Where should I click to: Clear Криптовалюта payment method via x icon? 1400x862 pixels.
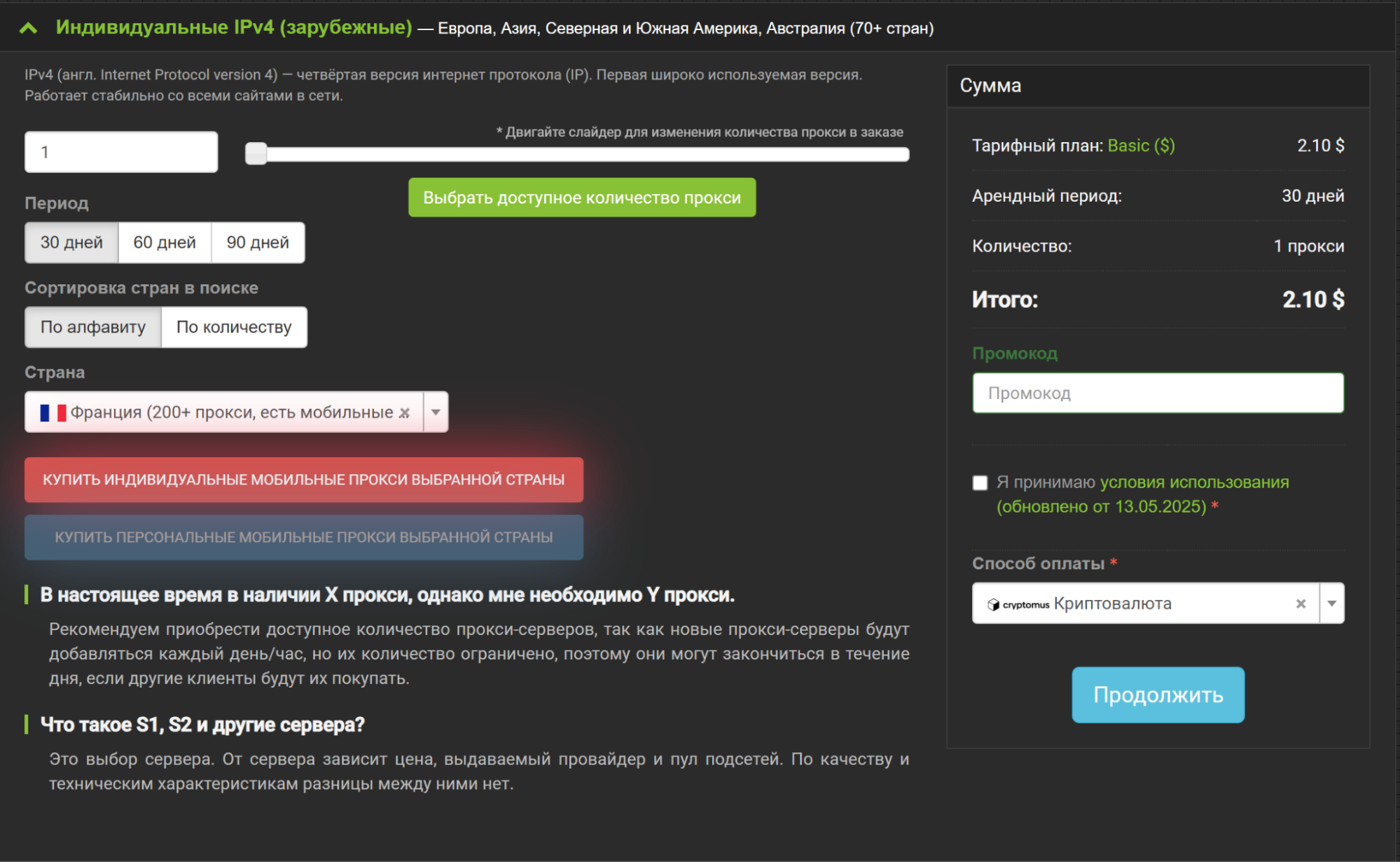pyautogui.click(x=1301, y=603)
